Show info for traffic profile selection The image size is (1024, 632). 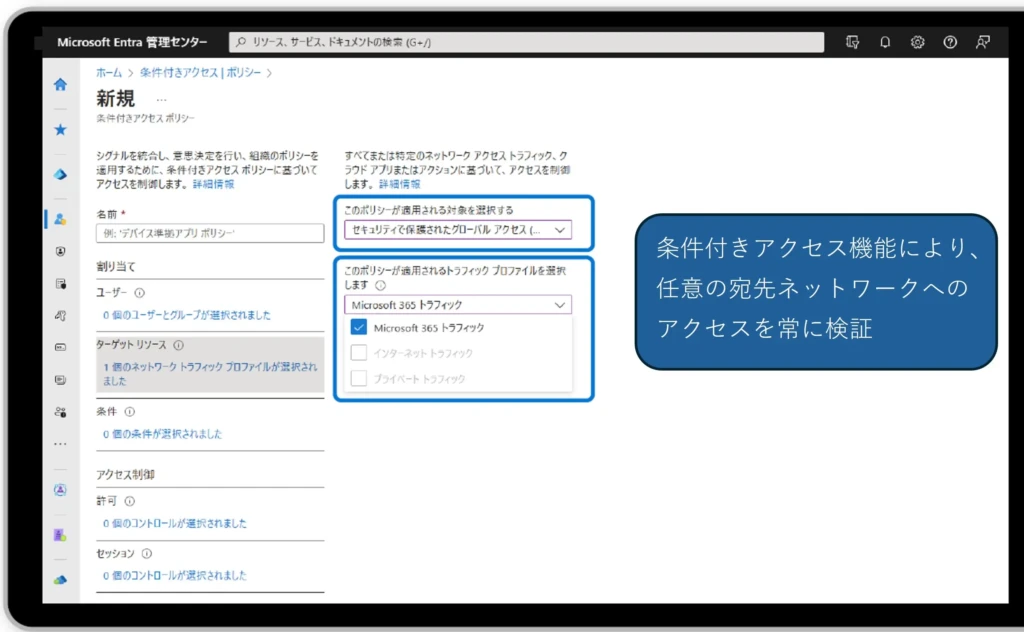(380, 285)
